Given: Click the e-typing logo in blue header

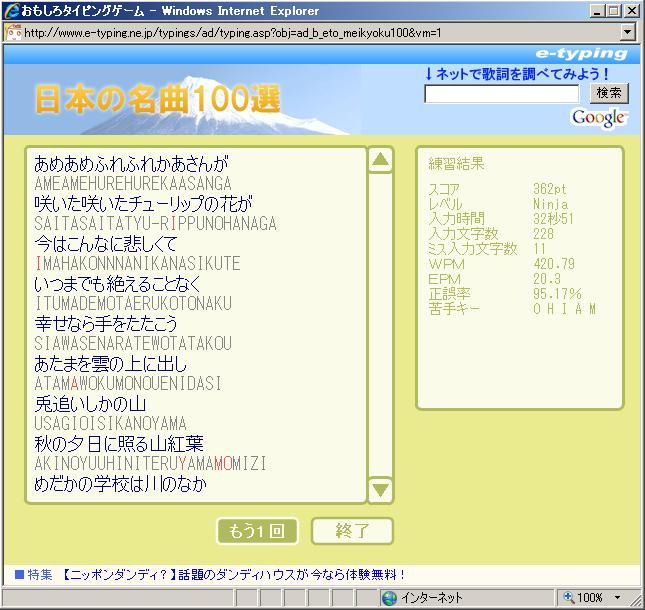Looking at the screenshot, I should coord(582,53).
